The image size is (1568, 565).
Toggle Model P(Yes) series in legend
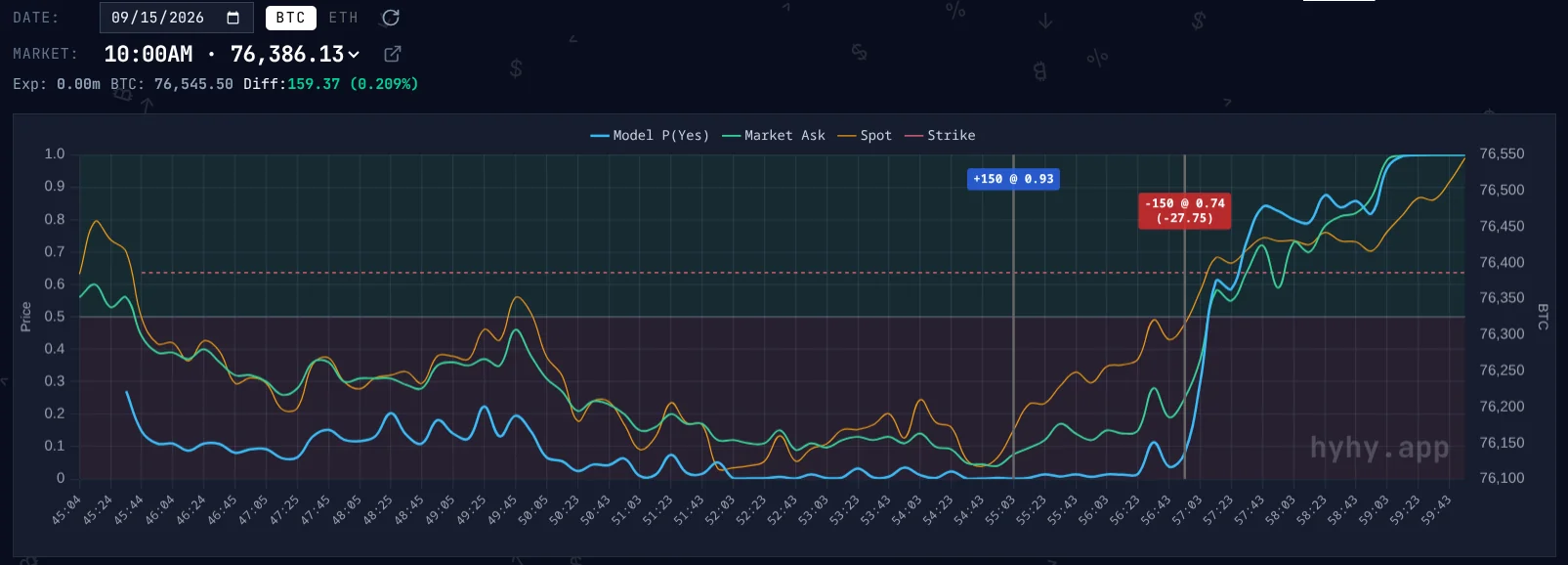pyautogui.click(x=650, y=135)
